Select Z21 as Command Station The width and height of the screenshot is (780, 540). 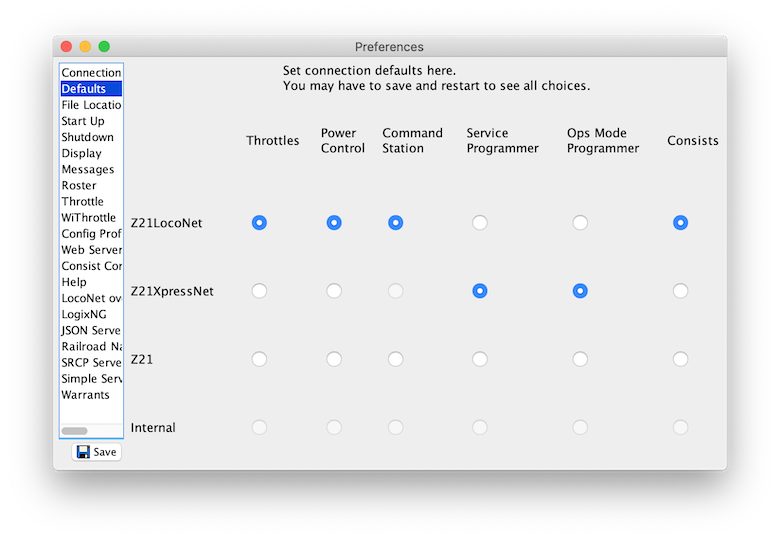395,359
